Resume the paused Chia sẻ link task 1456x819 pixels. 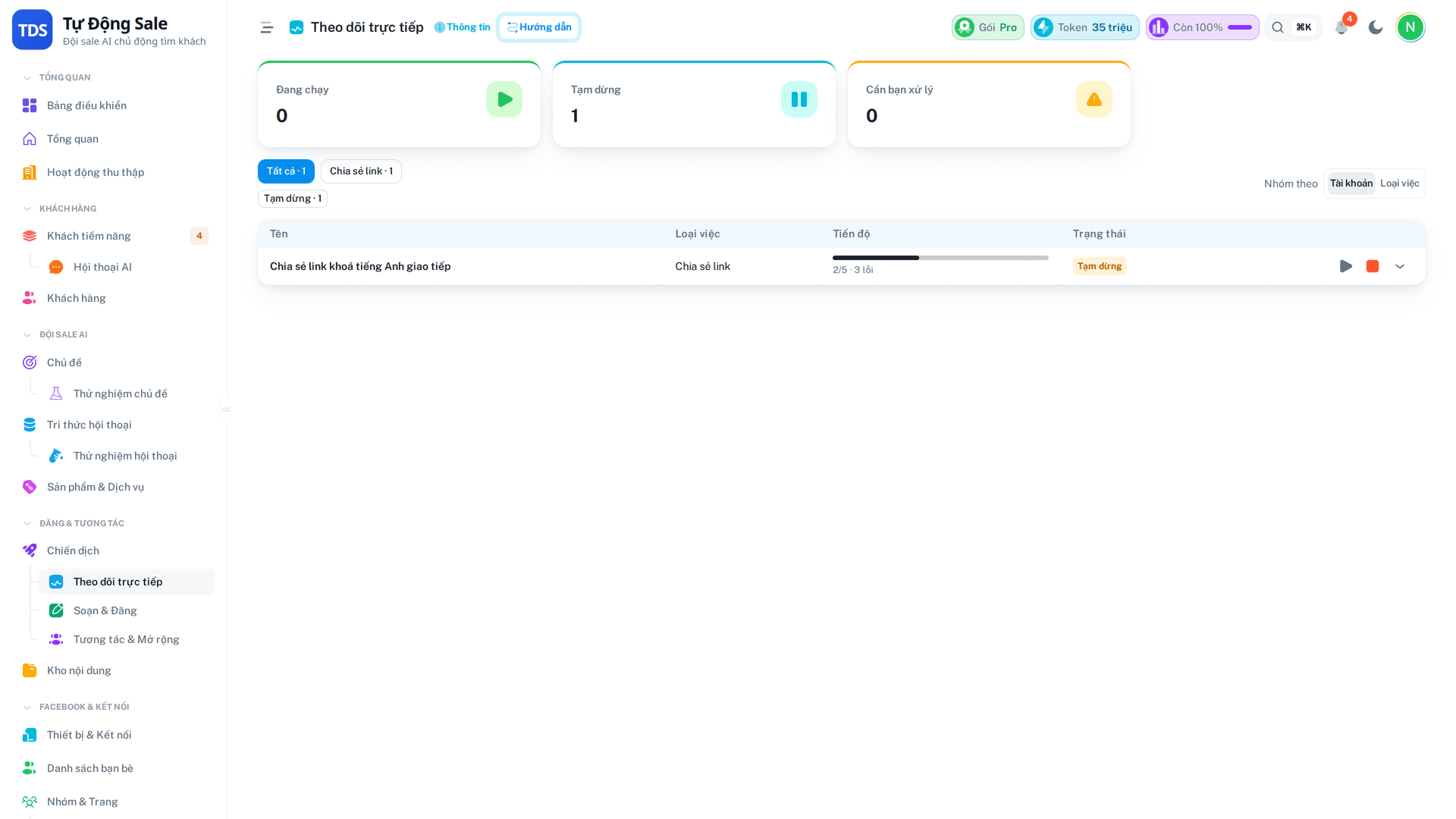coord(1346,266)
